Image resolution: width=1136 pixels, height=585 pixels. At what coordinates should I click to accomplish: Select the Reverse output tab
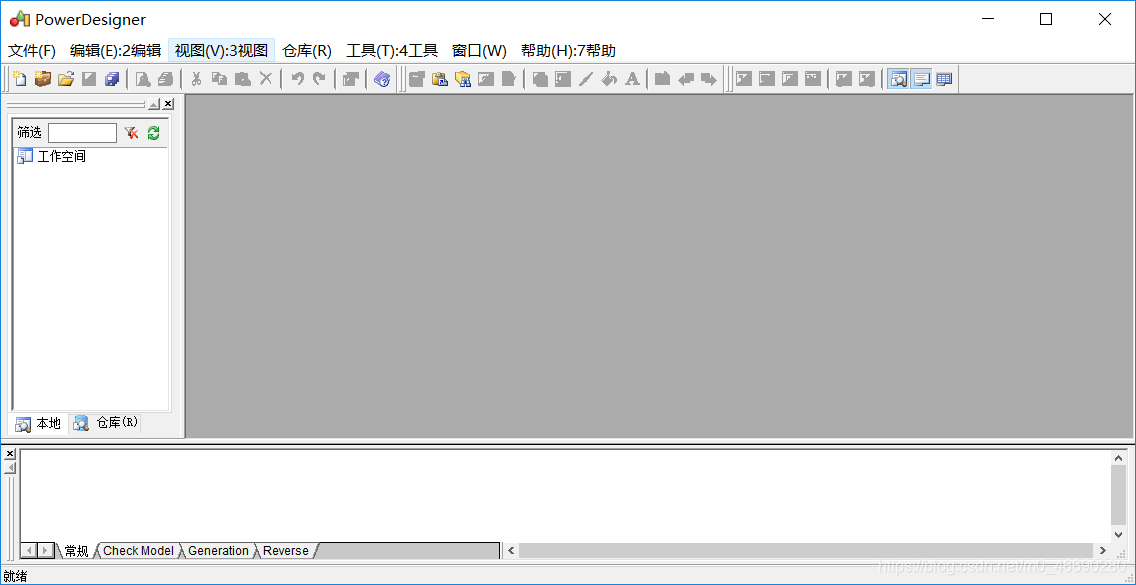coord(285,551)
